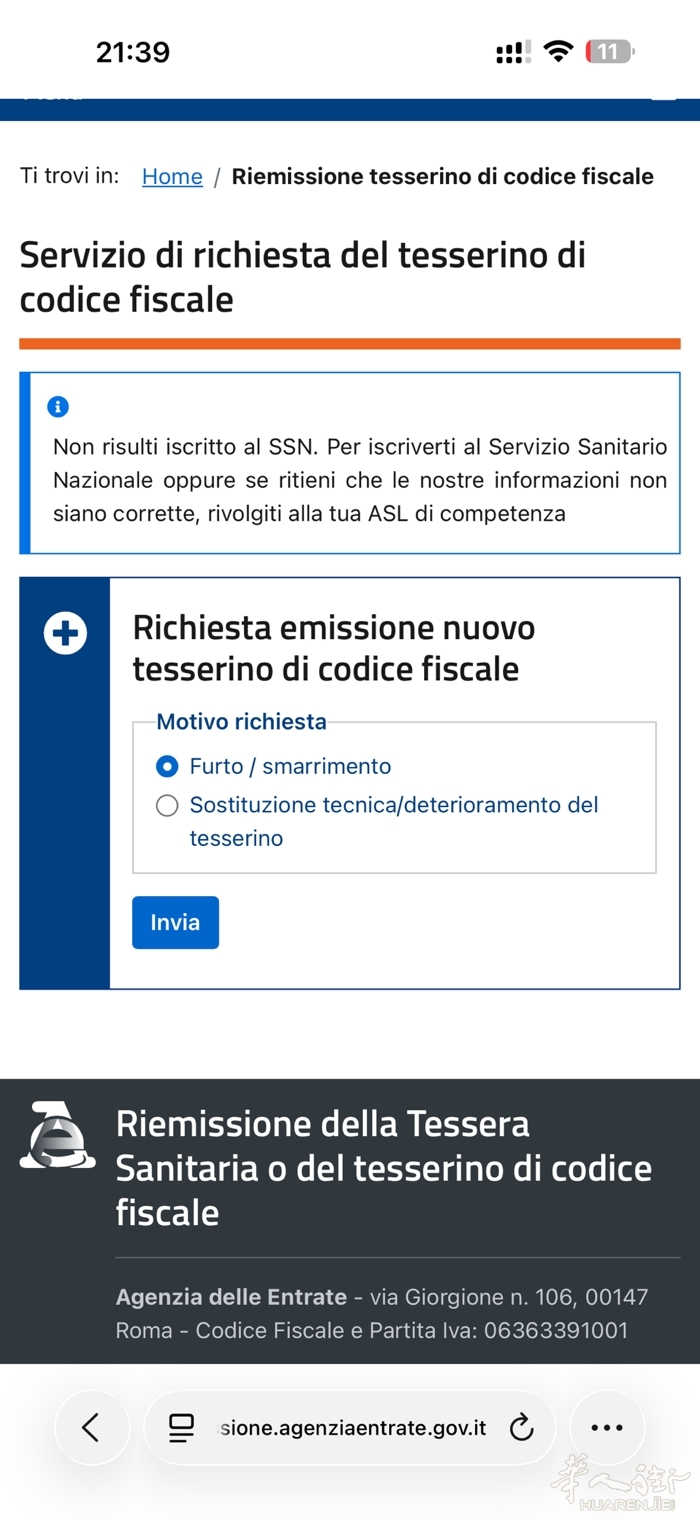Click the "Riemissione tesserino di codice fiscale" breadcrumb

point(442,177)
